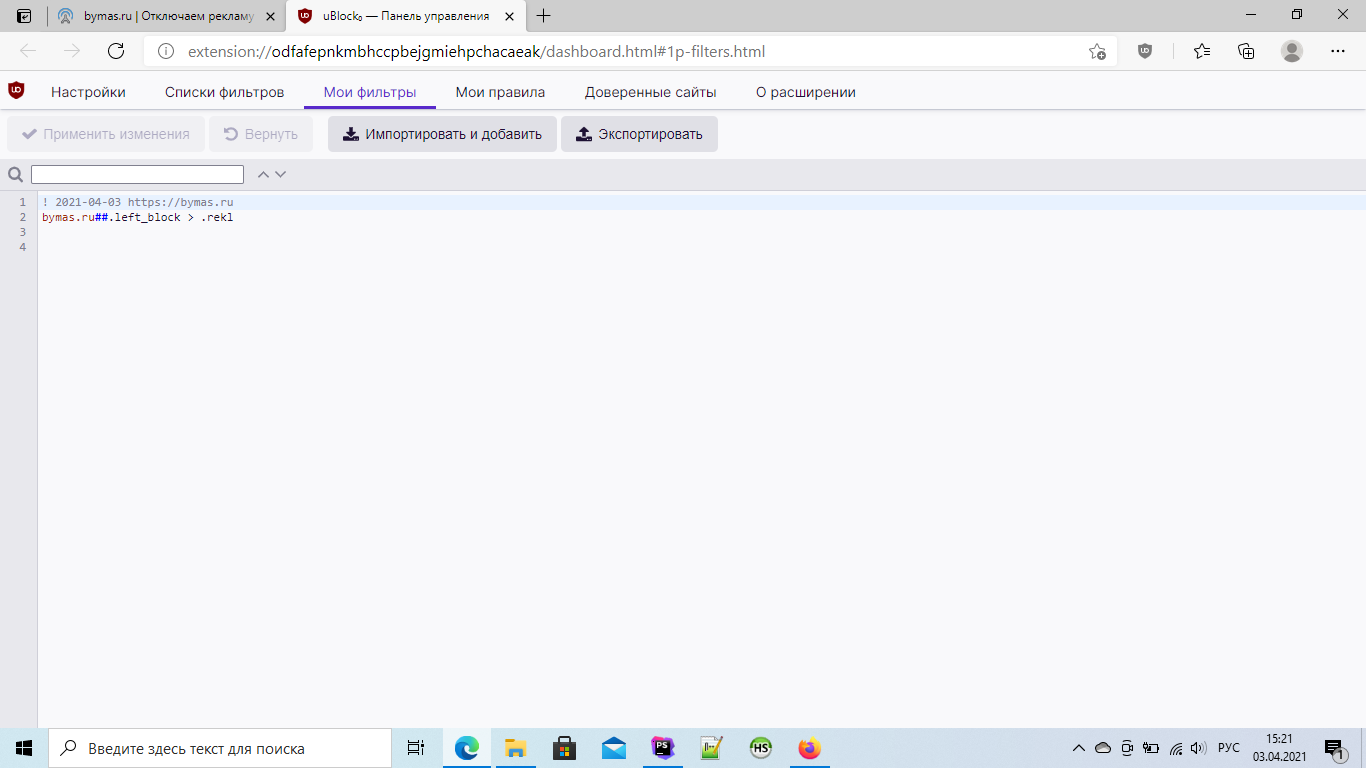Jump to next search match arrow
The image size is (1366, 768).
click(281, 174)
